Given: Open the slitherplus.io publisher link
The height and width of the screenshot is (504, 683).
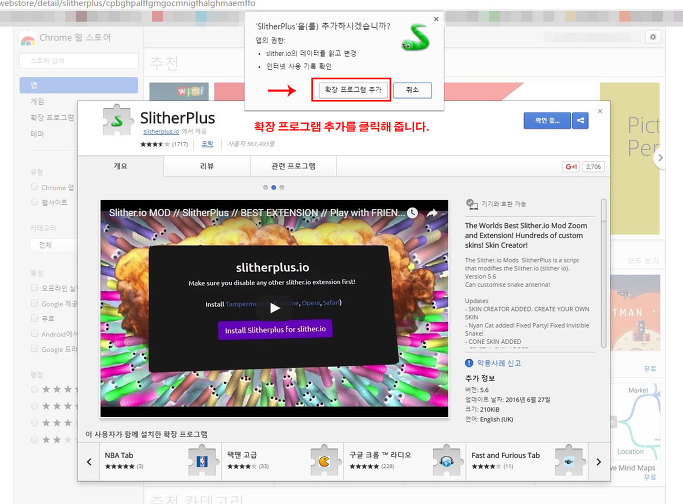Looking at the screenshot, I should [x=161, y=132].
